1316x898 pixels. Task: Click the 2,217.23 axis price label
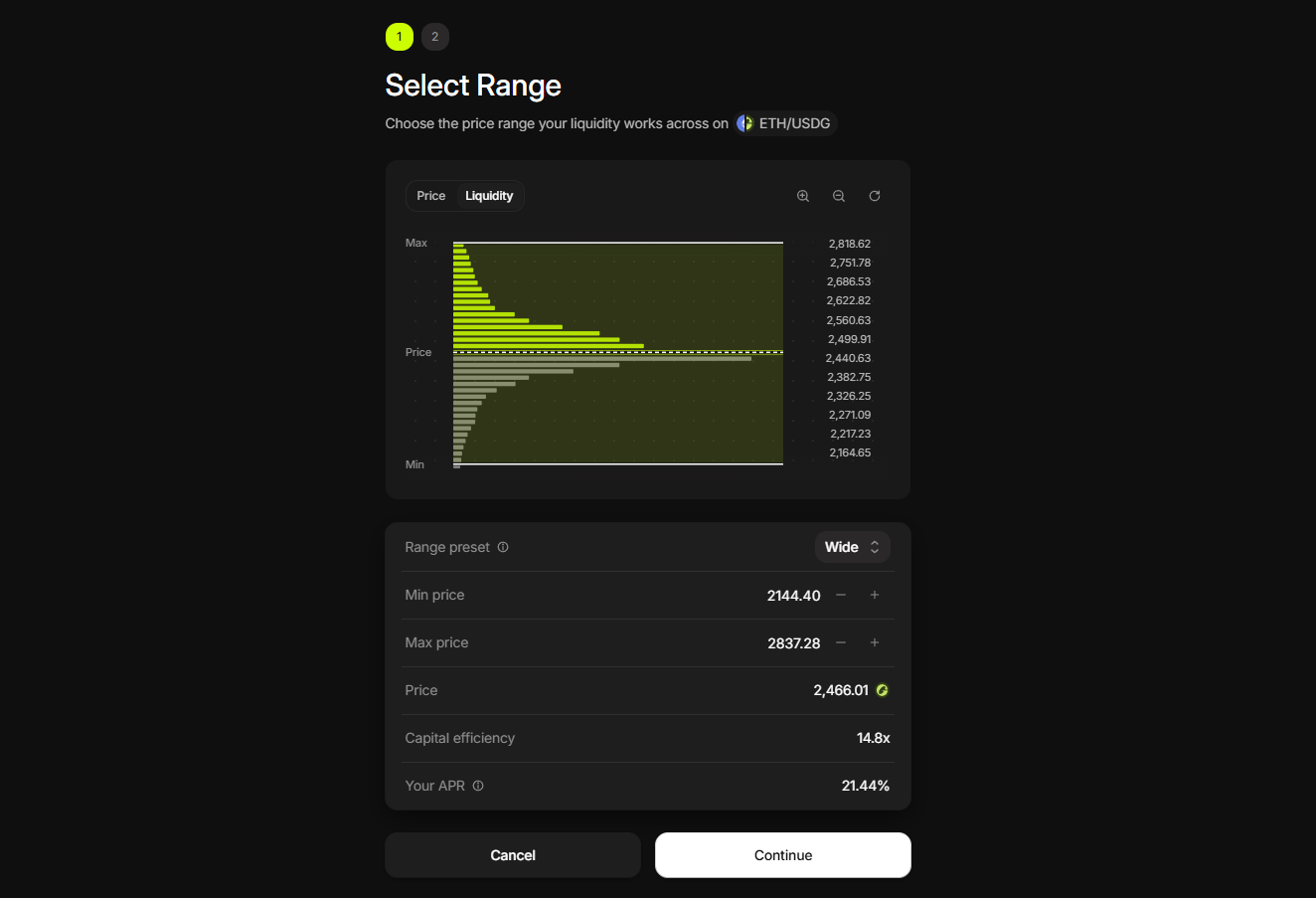point(850,434)
